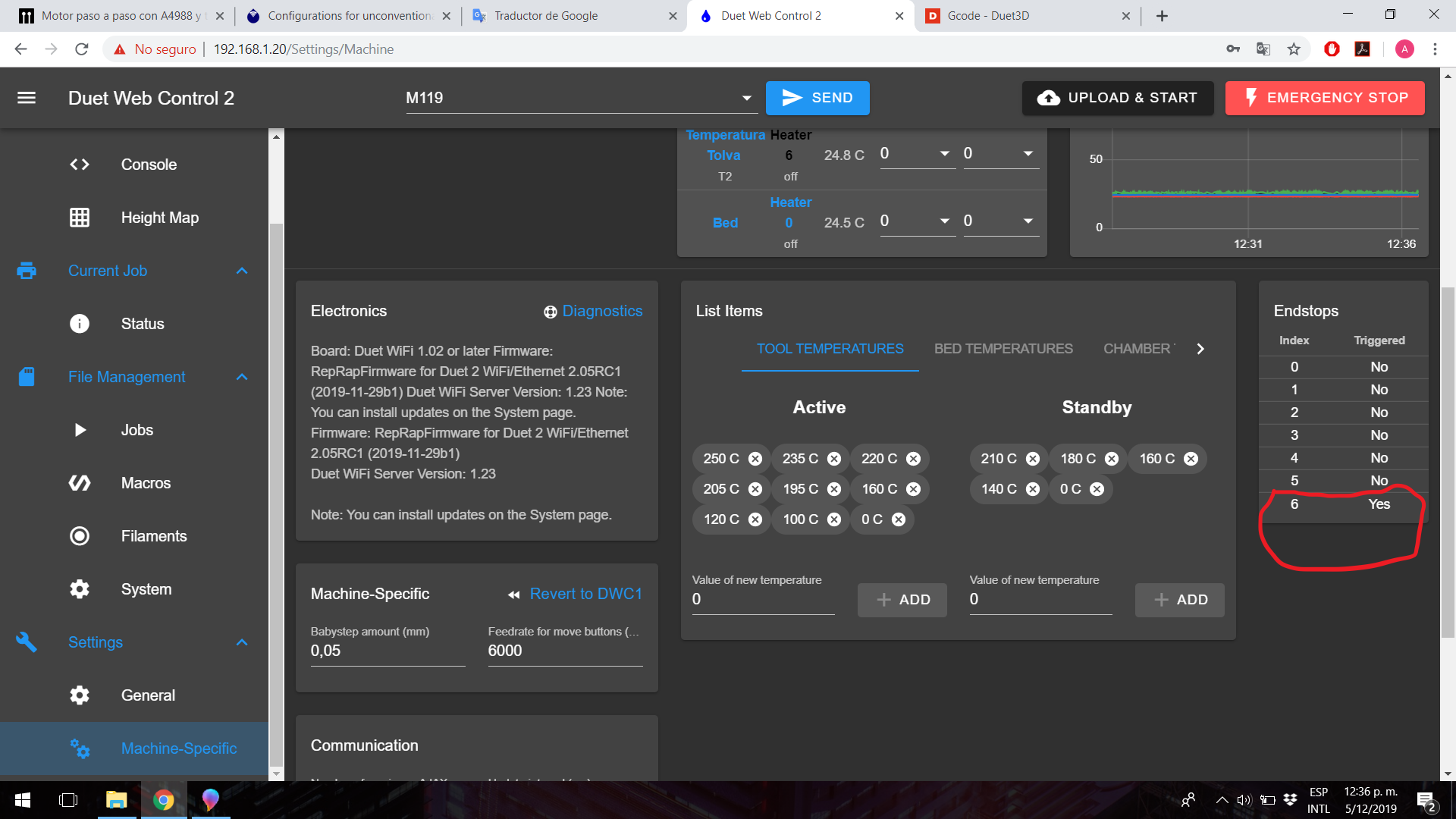Click Babystep amount field
Viewport: 1456px width, 819px height.
tap(388, 651)
